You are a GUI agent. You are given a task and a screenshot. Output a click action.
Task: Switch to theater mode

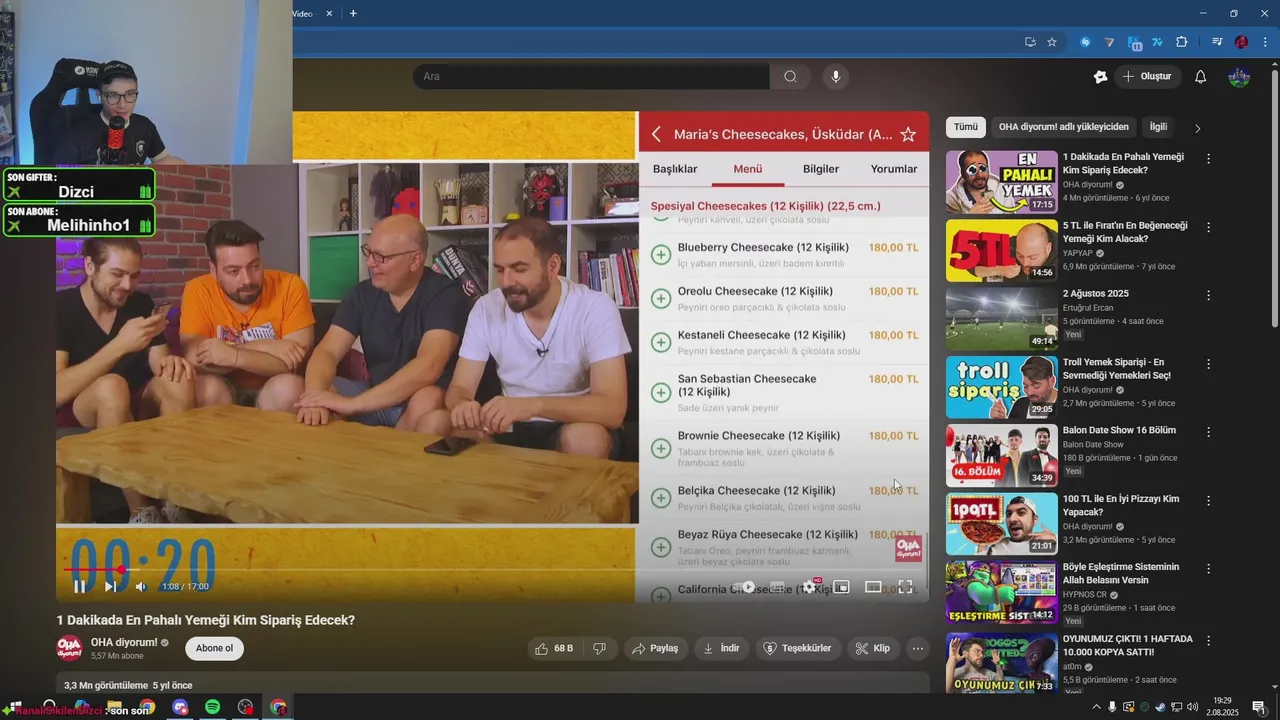(873, 587)
